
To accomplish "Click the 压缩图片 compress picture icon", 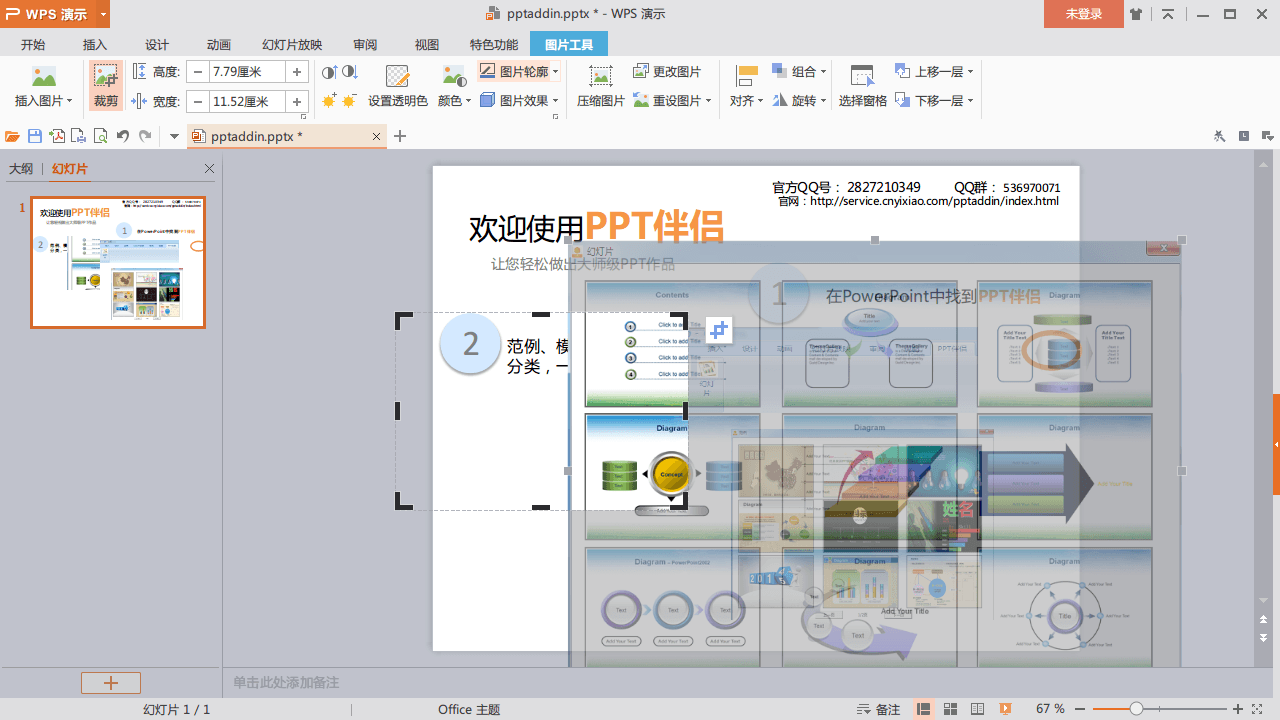I will click(x=600, y=86).
